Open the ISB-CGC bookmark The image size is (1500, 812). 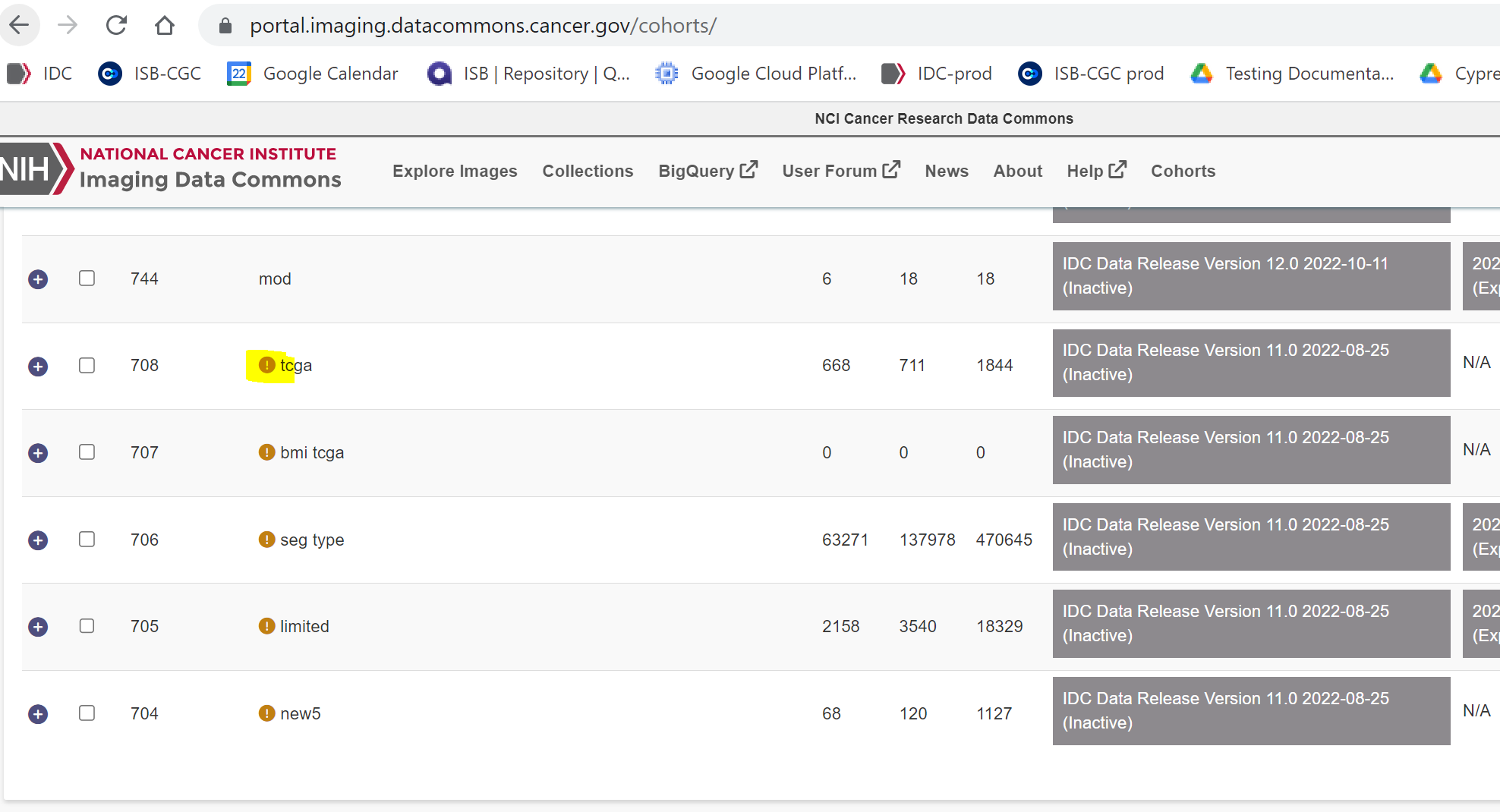point(149,73)
